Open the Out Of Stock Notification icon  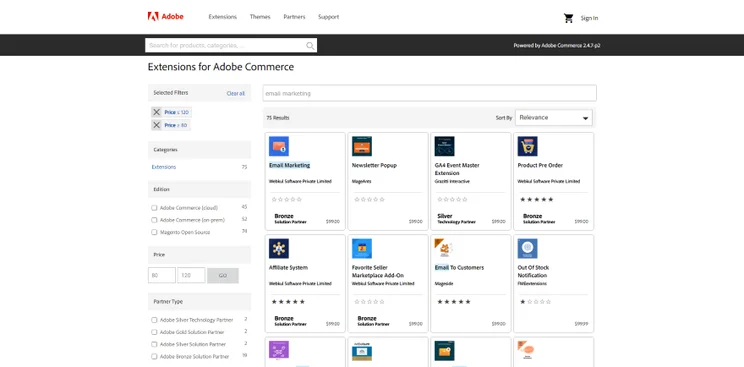(x=528, y=248)
